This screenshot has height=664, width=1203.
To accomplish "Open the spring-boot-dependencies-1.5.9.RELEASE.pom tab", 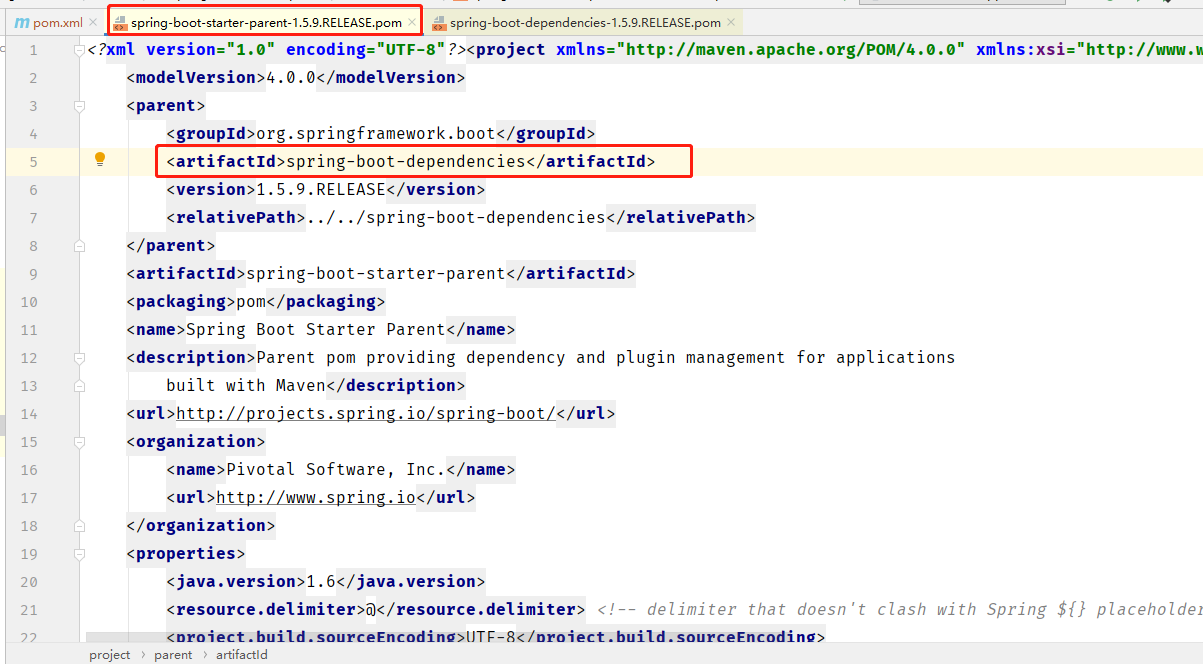I will 585,22.
